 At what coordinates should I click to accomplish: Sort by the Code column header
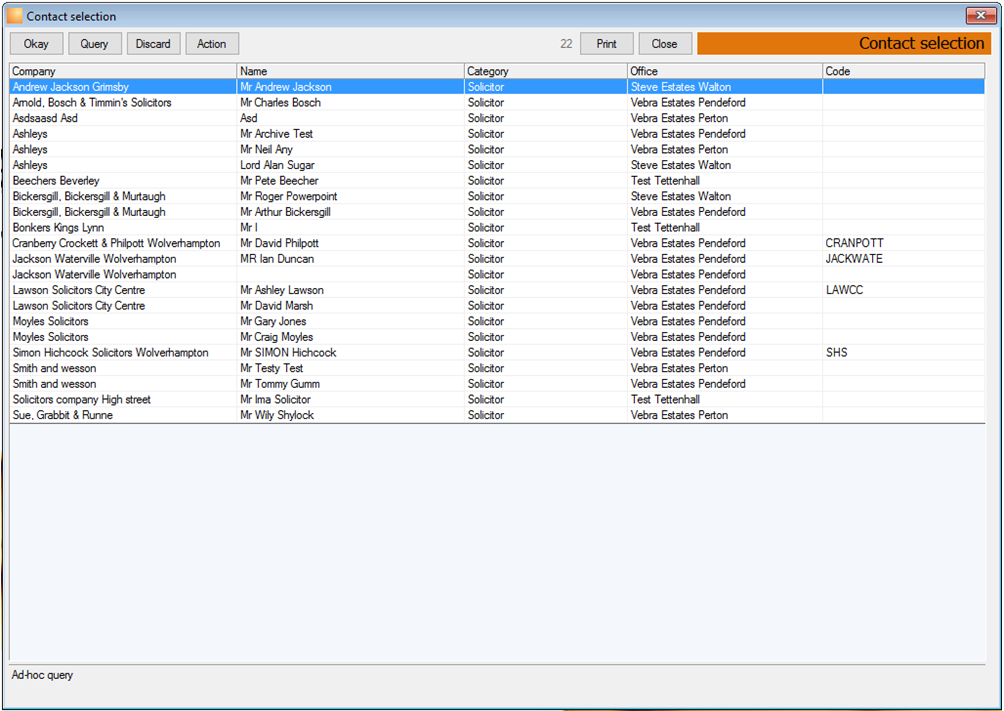(903, 71)
